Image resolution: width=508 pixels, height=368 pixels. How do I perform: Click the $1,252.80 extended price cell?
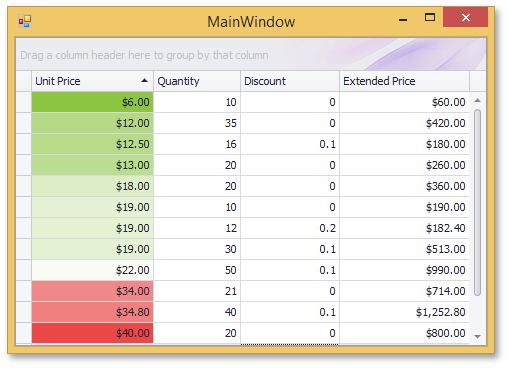[404, 312]
